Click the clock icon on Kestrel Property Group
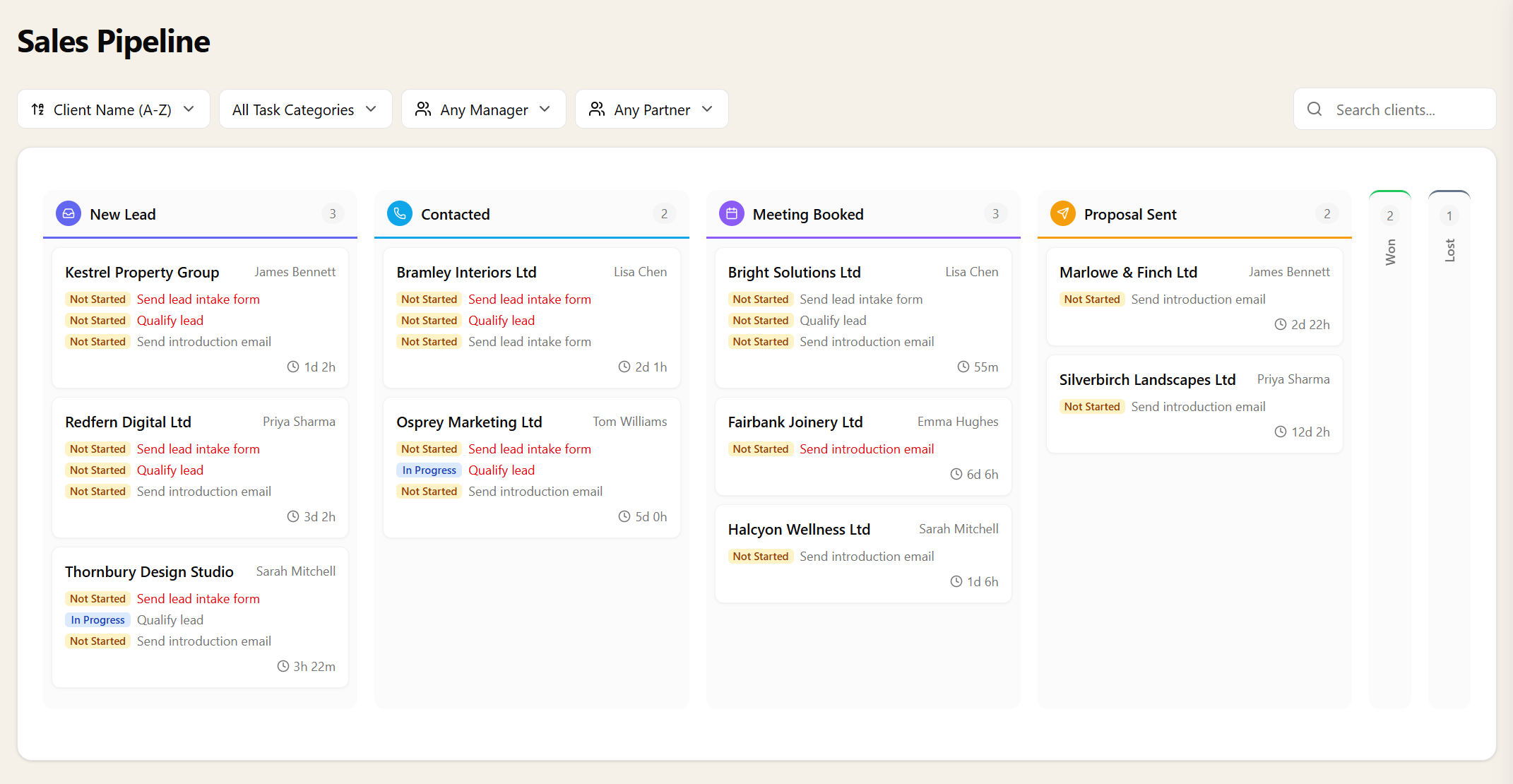 click(293, 367)
